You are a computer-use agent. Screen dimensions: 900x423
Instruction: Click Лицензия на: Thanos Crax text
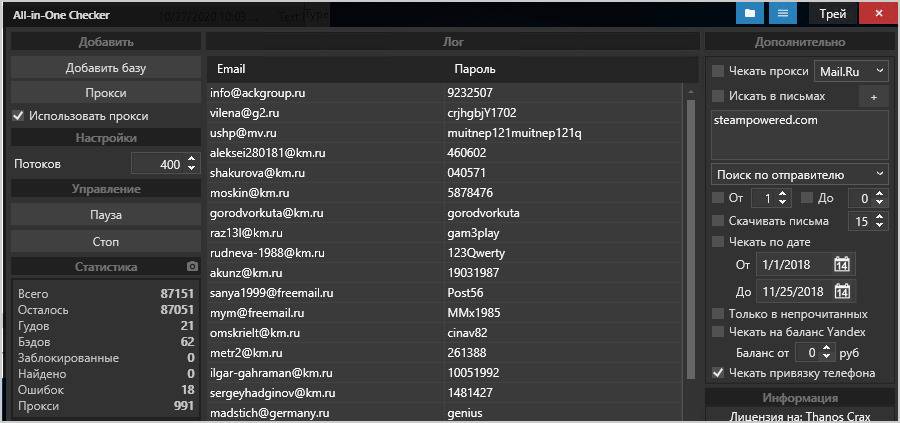click(800, 417)
